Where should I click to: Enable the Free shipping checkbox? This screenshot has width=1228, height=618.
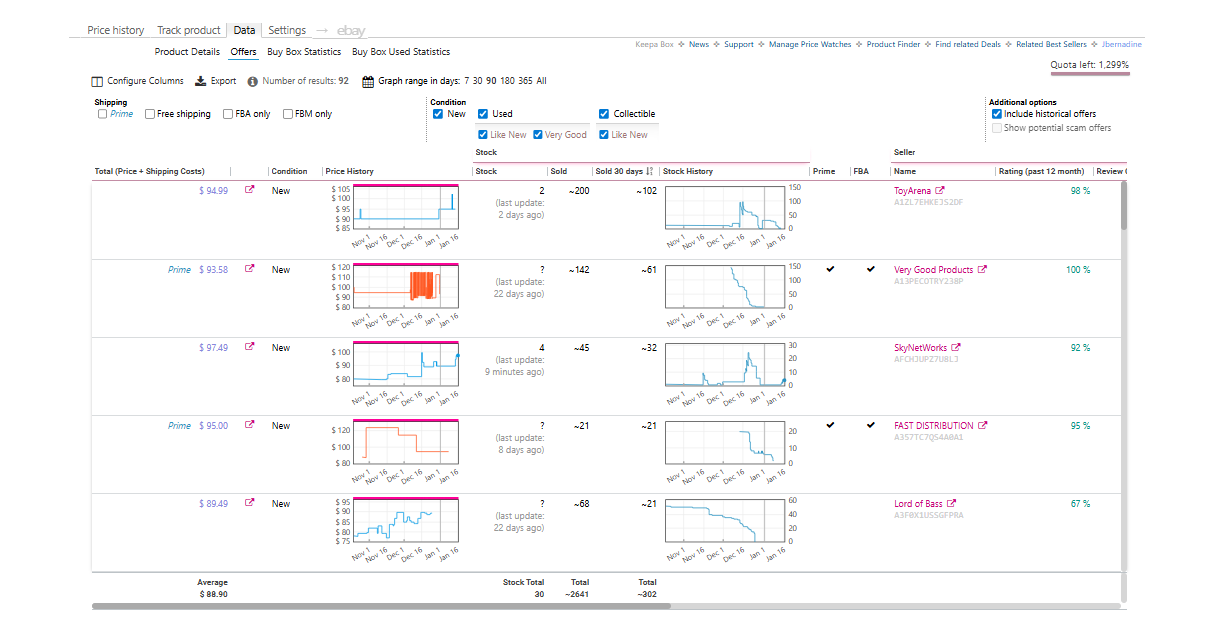[x=150, y=114]
